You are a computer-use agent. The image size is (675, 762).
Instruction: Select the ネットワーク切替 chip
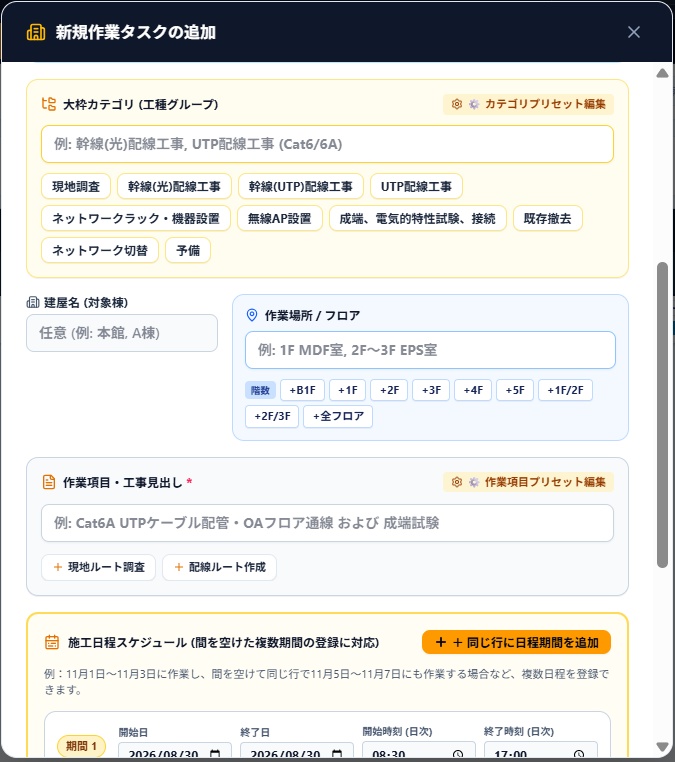click(100, 250)
